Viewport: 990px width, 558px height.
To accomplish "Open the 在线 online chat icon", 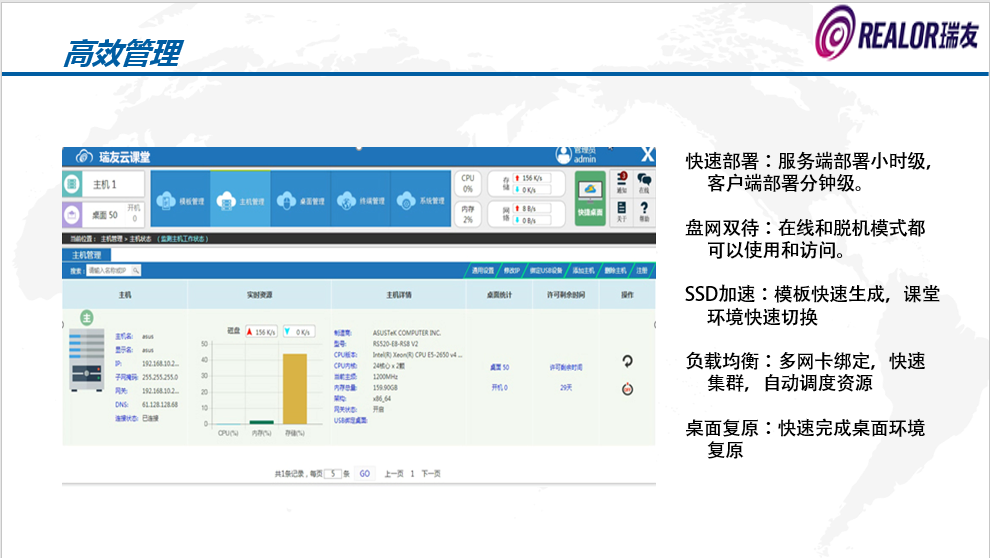I will click(x=644, y=183).
